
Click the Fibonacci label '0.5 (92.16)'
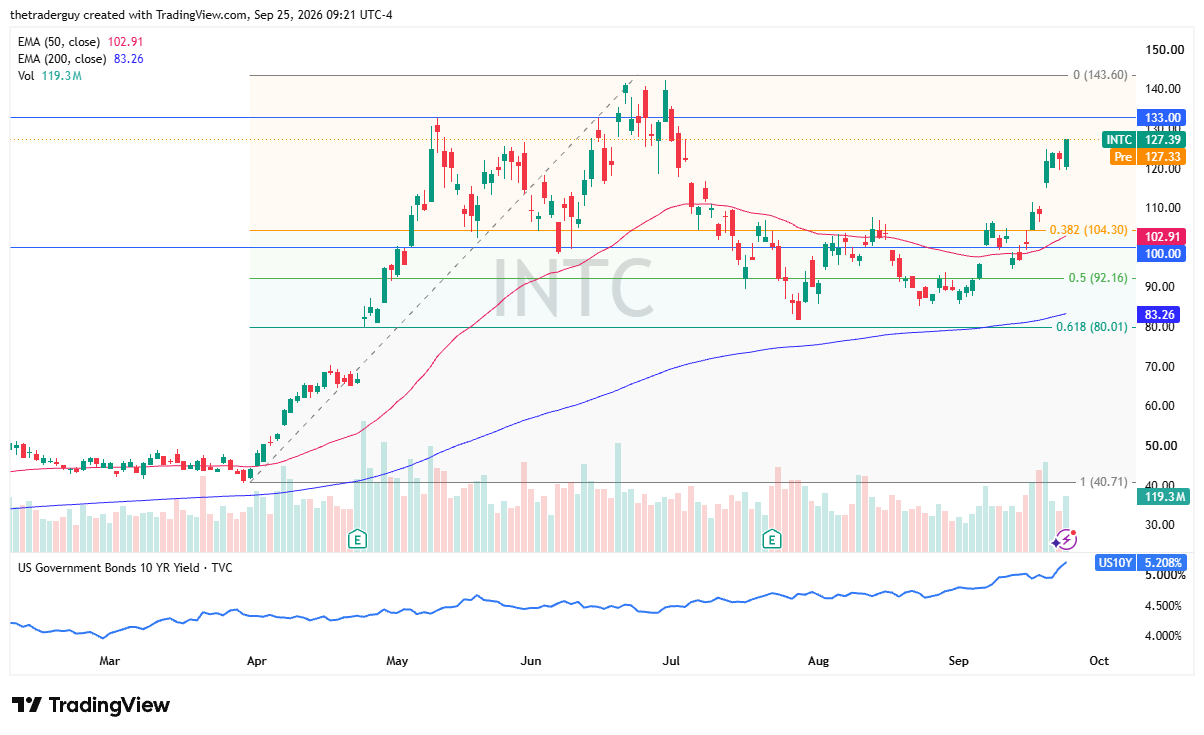1098,278
